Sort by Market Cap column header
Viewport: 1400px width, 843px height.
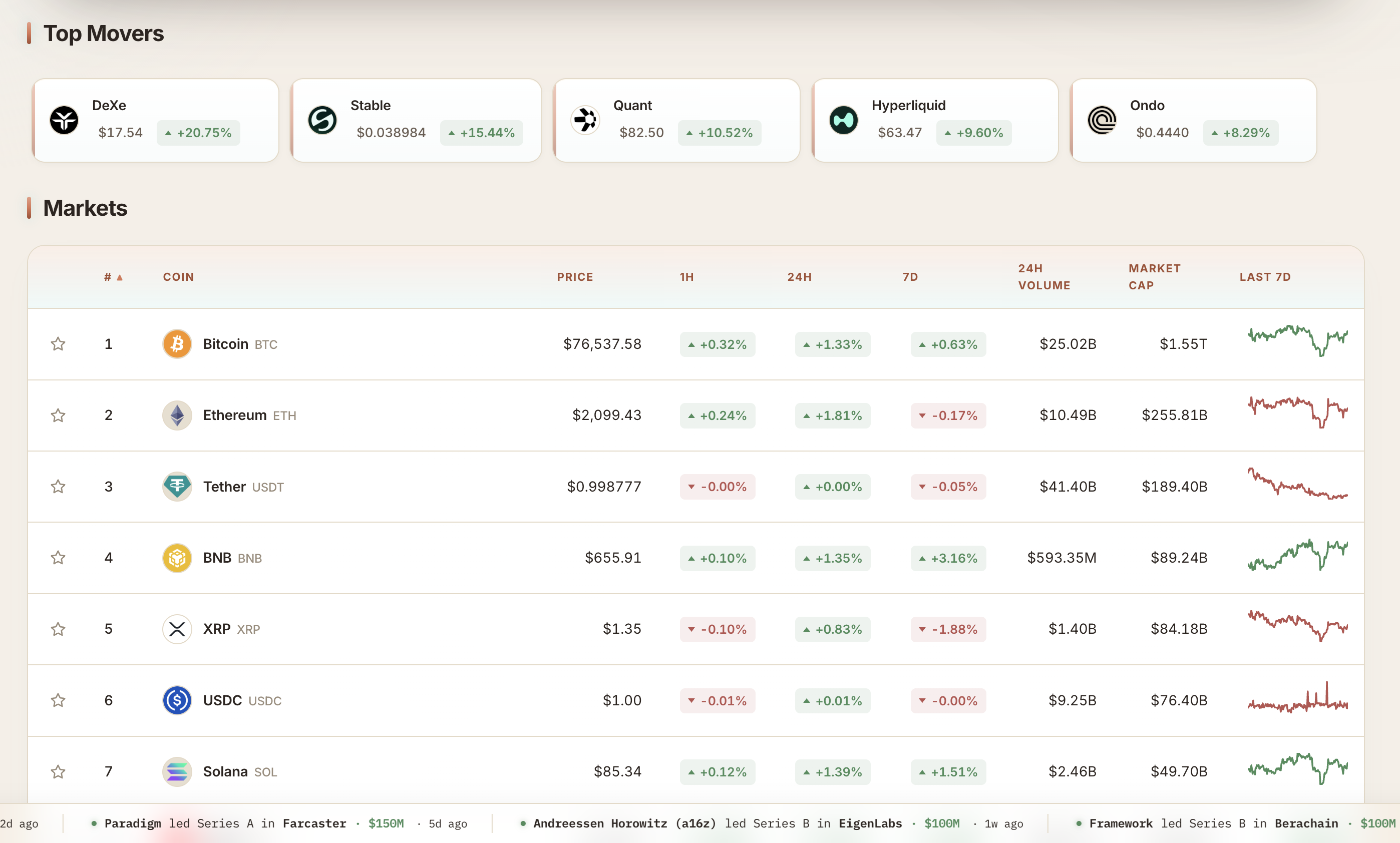coord(1155,277)
